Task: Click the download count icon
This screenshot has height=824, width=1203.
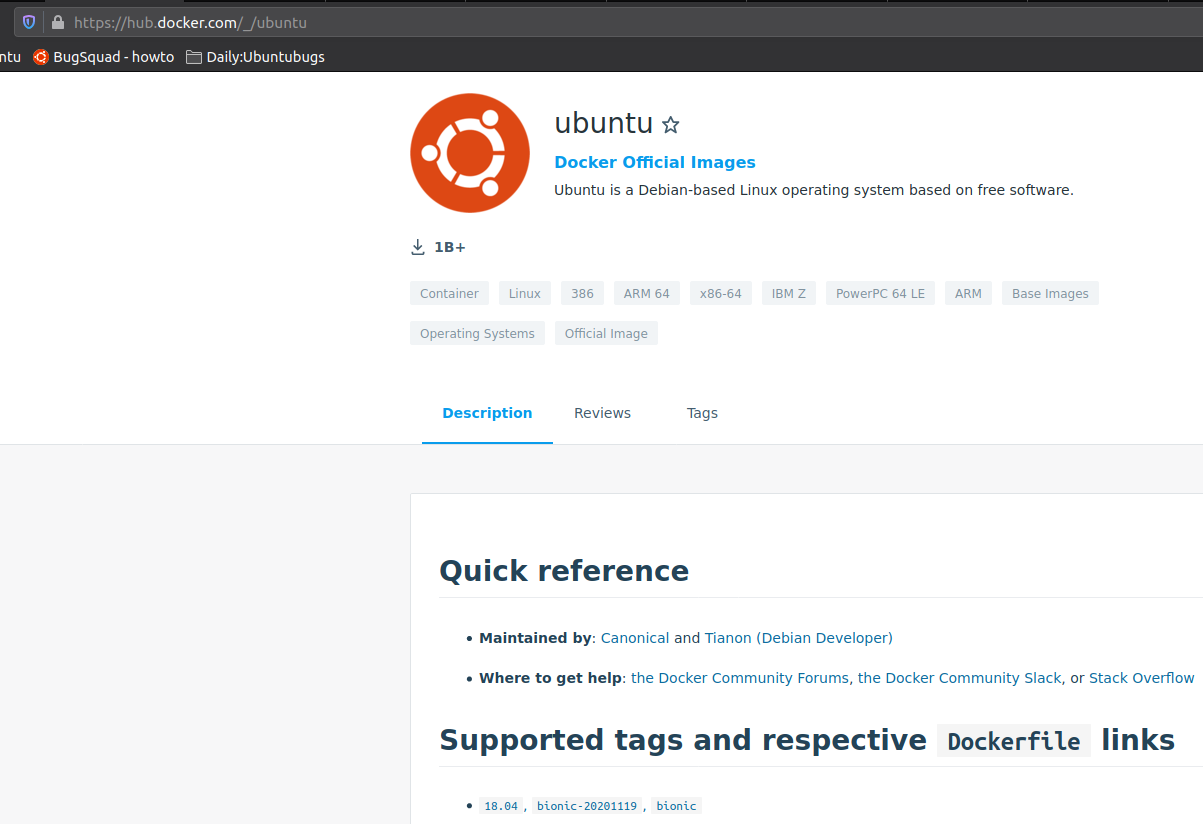Action: [418, 247]
